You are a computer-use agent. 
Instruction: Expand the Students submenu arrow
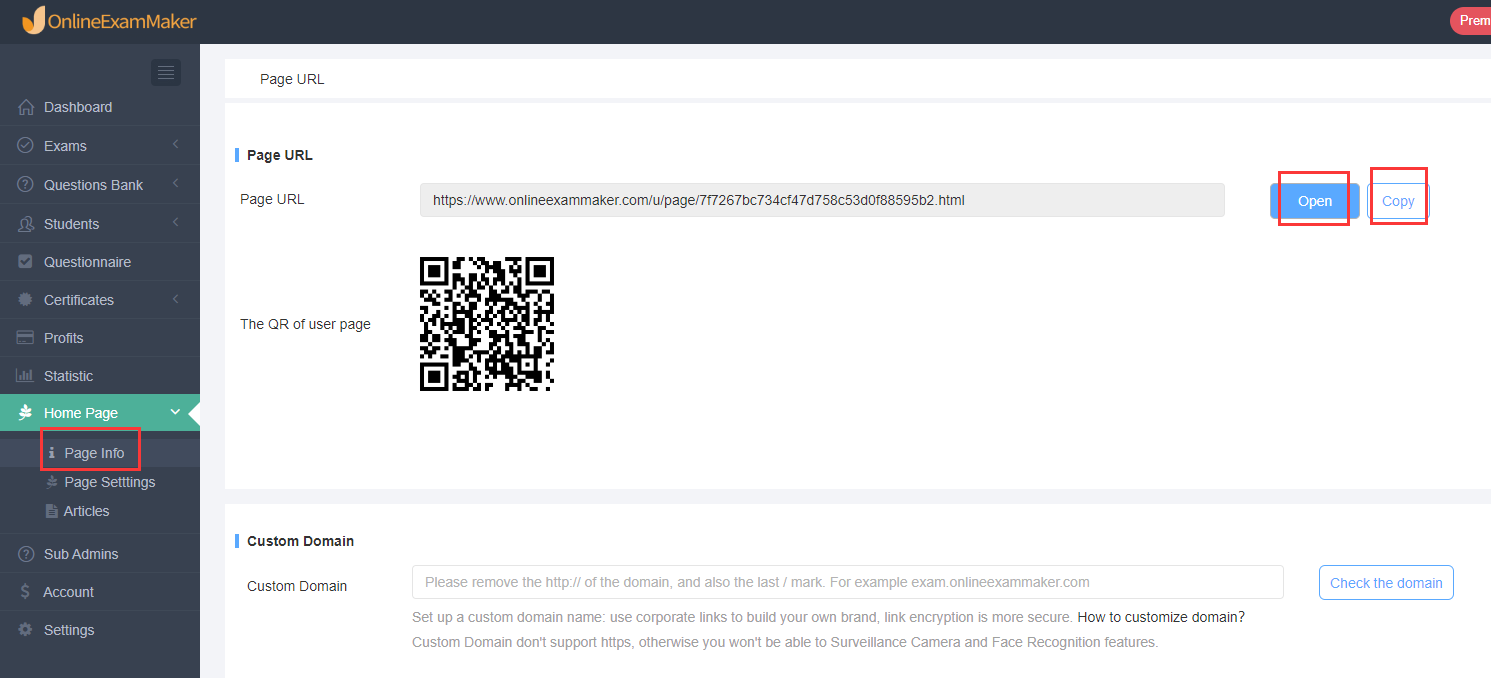click(176, 223)
